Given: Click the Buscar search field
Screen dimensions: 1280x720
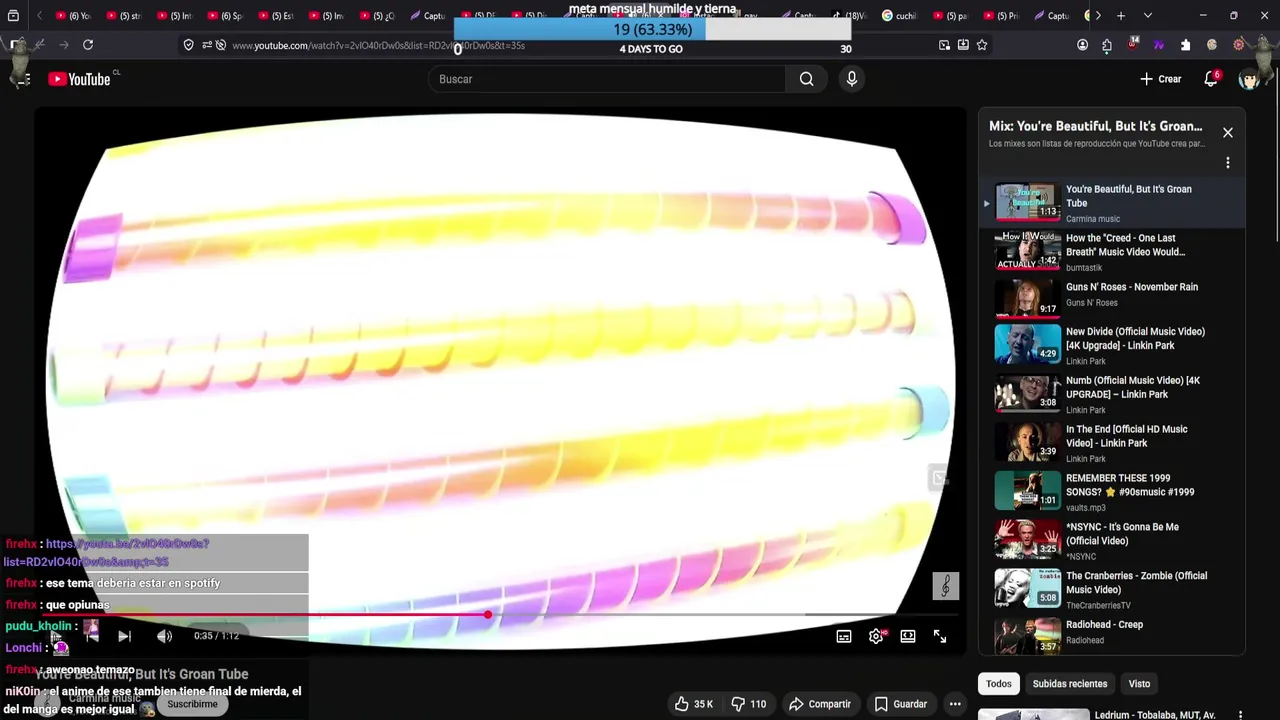Looking at the screenshot, I should tap(608, 79).
